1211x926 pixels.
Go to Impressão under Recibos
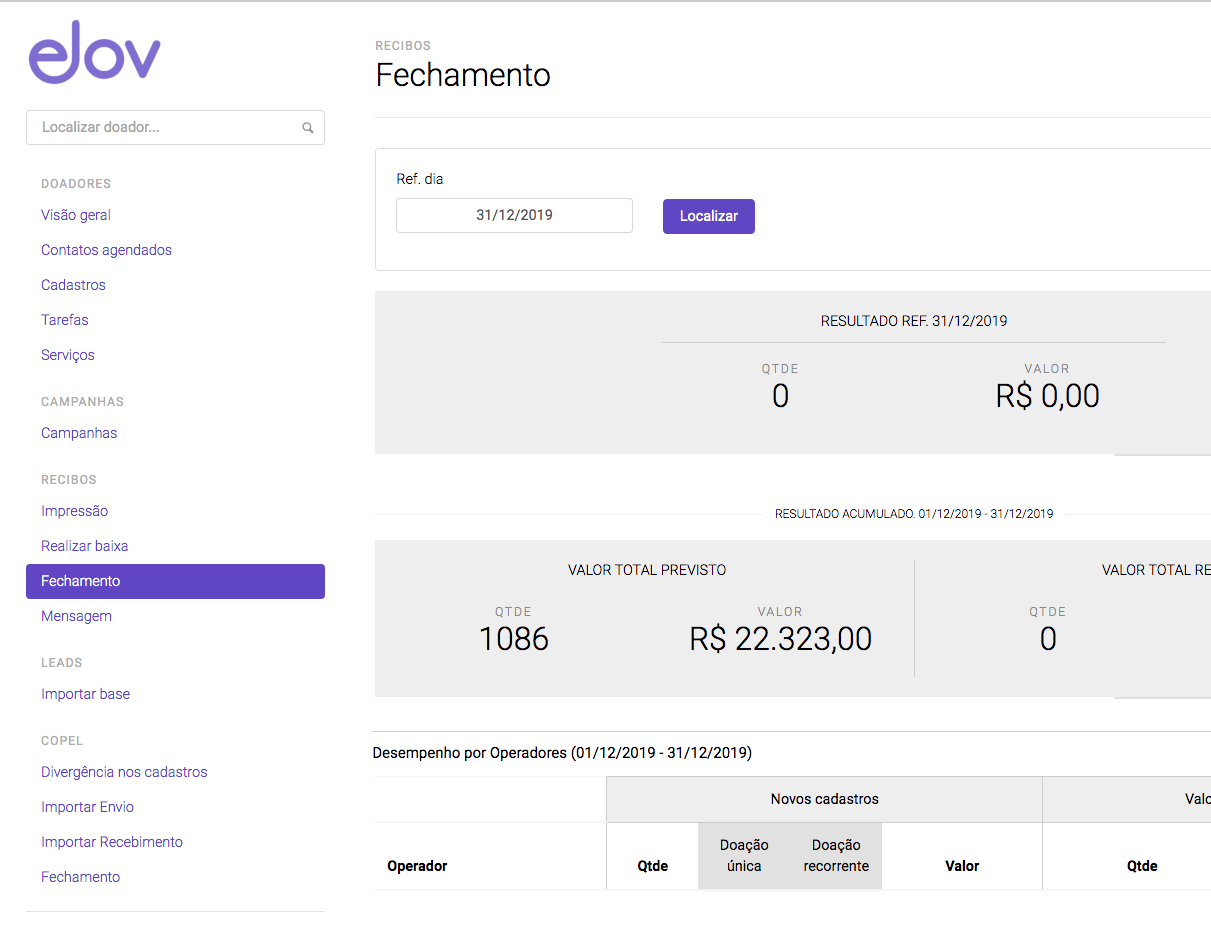point(74,511)
